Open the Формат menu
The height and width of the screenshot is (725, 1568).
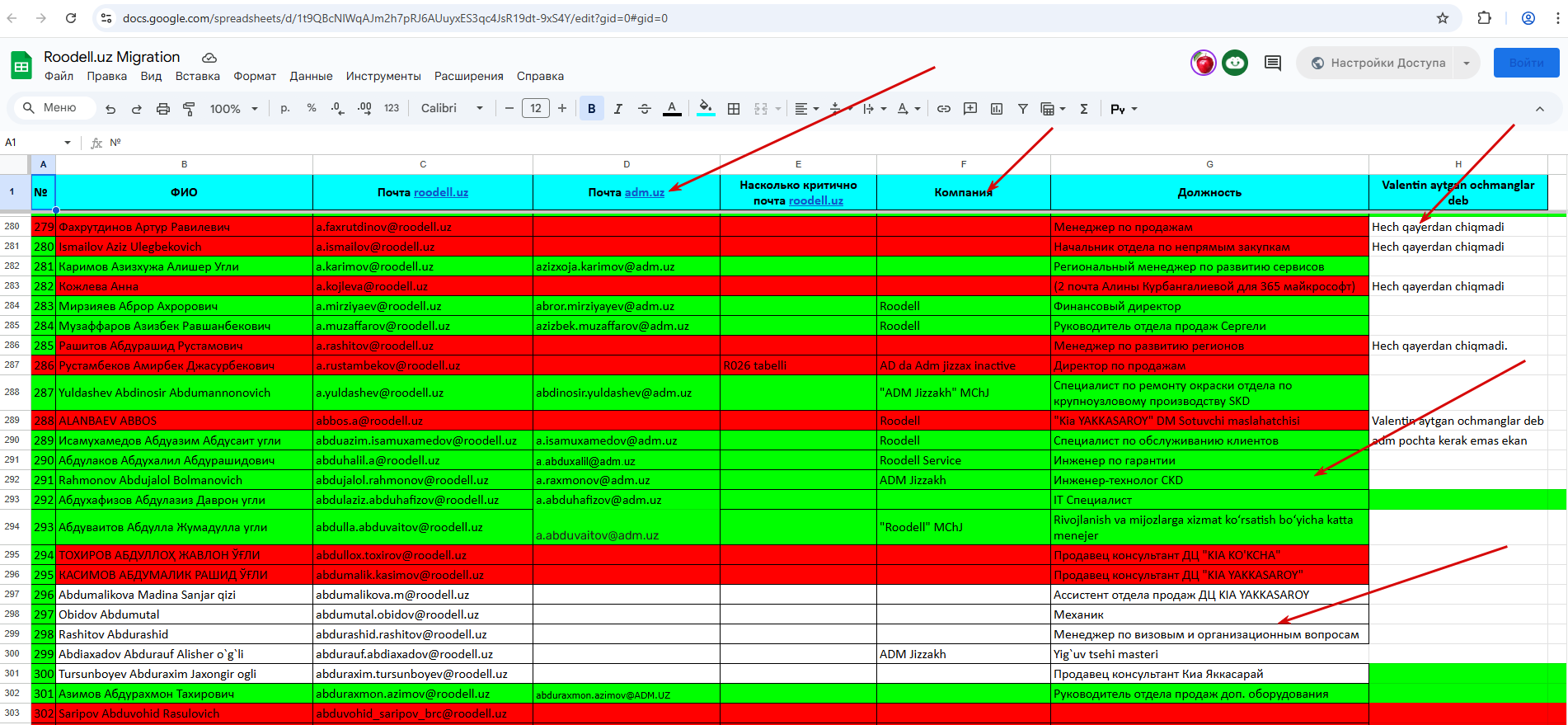point(255,76)
